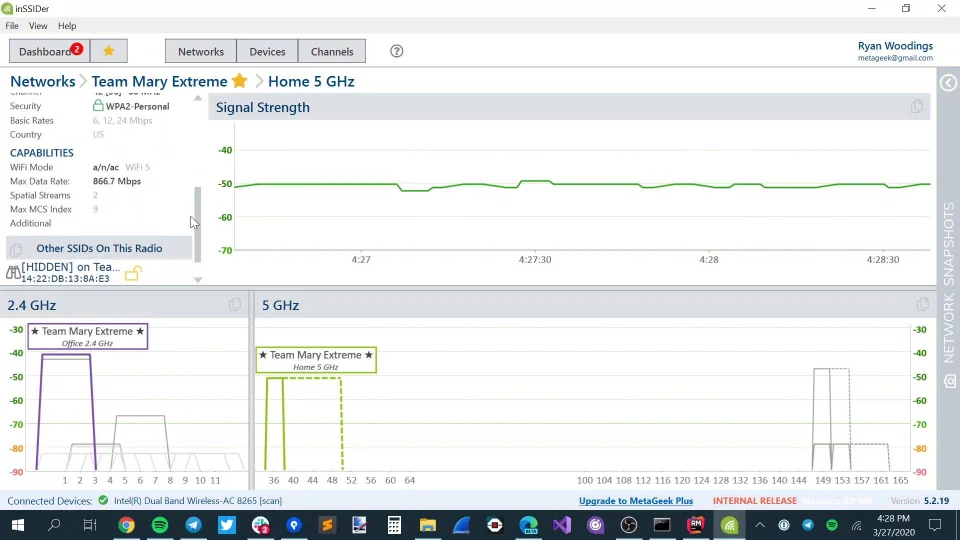
Task: Switch to the Devices tab
Action: (x=267, y=51)
